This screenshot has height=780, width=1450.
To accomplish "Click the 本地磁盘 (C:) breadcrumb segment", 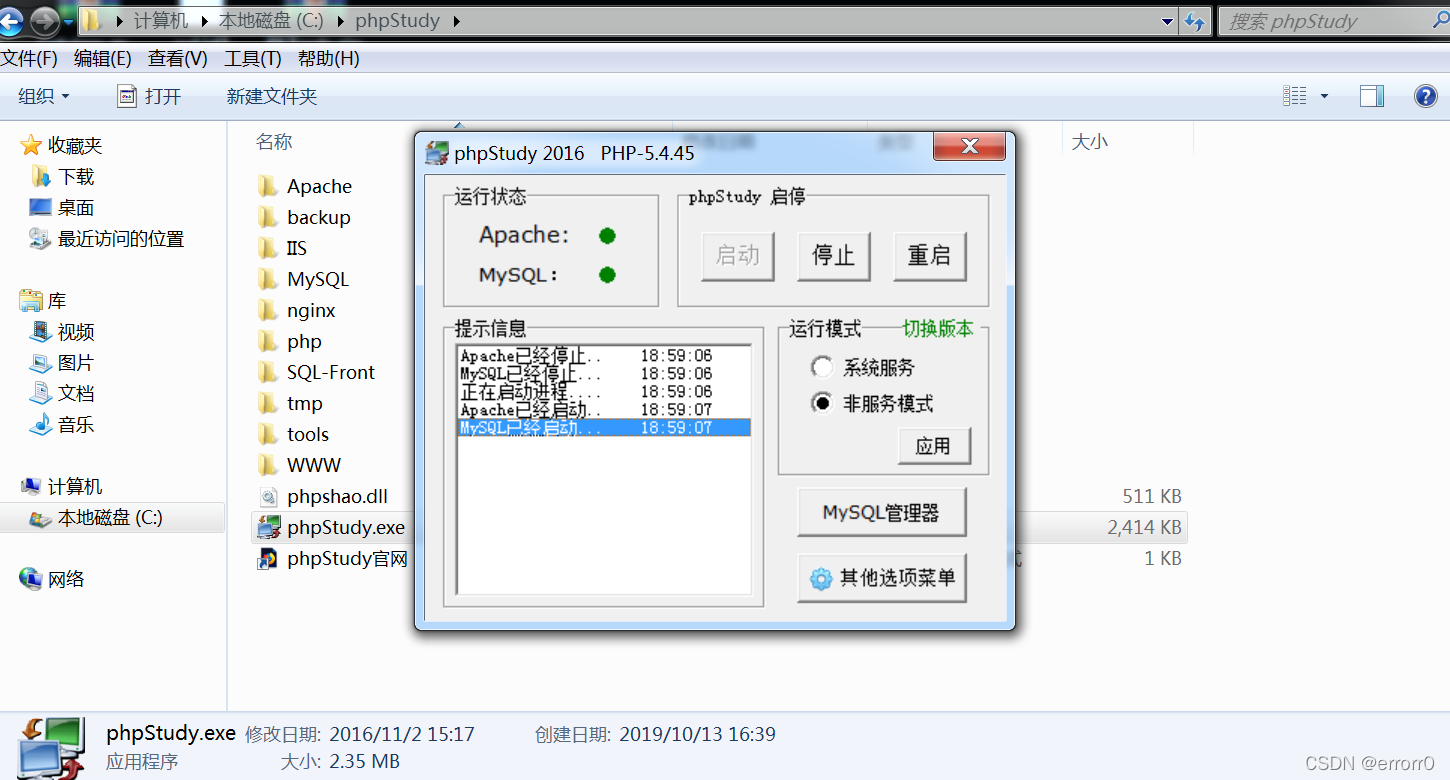I will 271,21.
